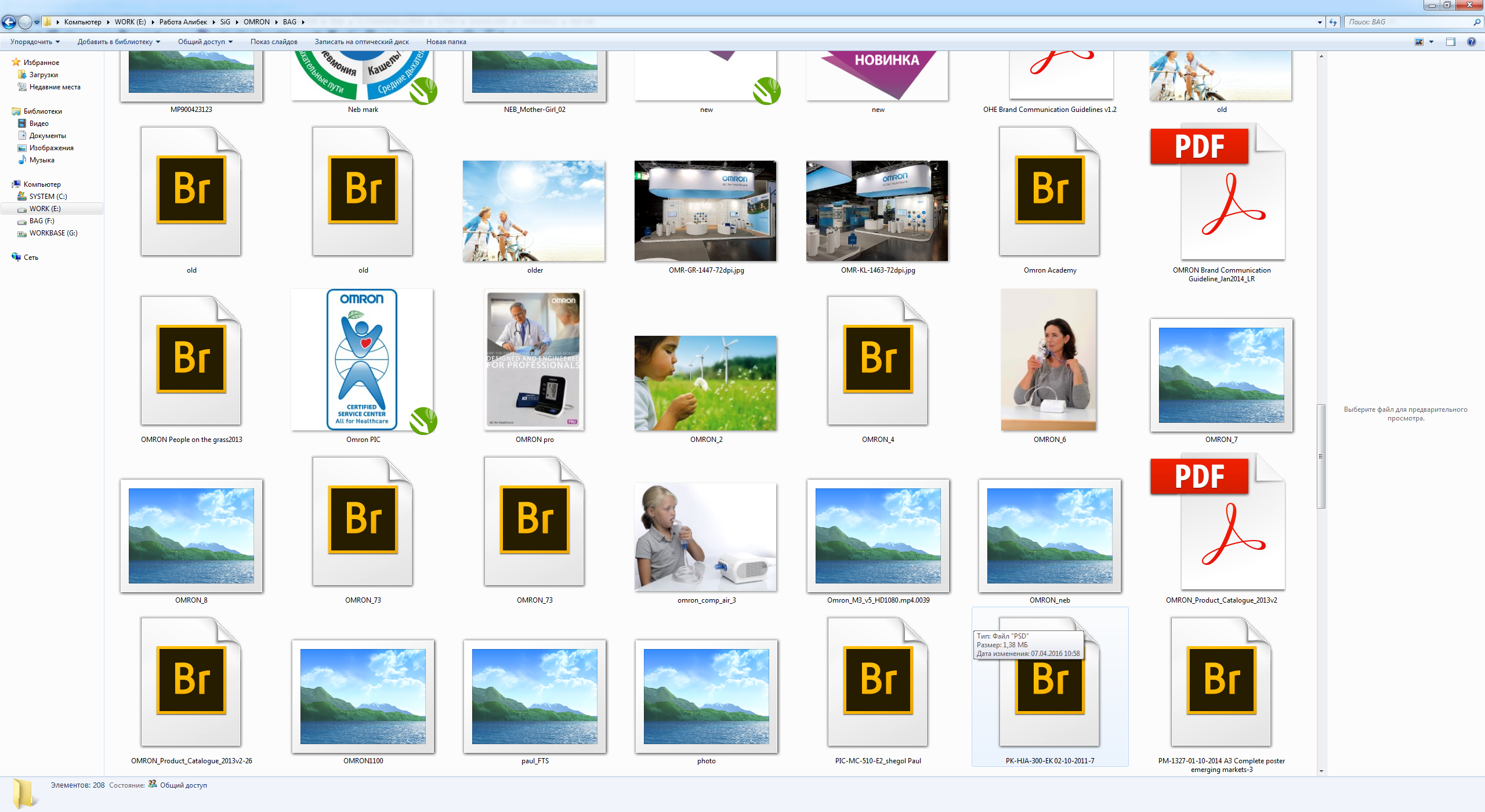Image resolution: width=1485 pixels, height=812 pixels.
Task: Click the Refresh button next to address bar
Action: pos(1333,22)
